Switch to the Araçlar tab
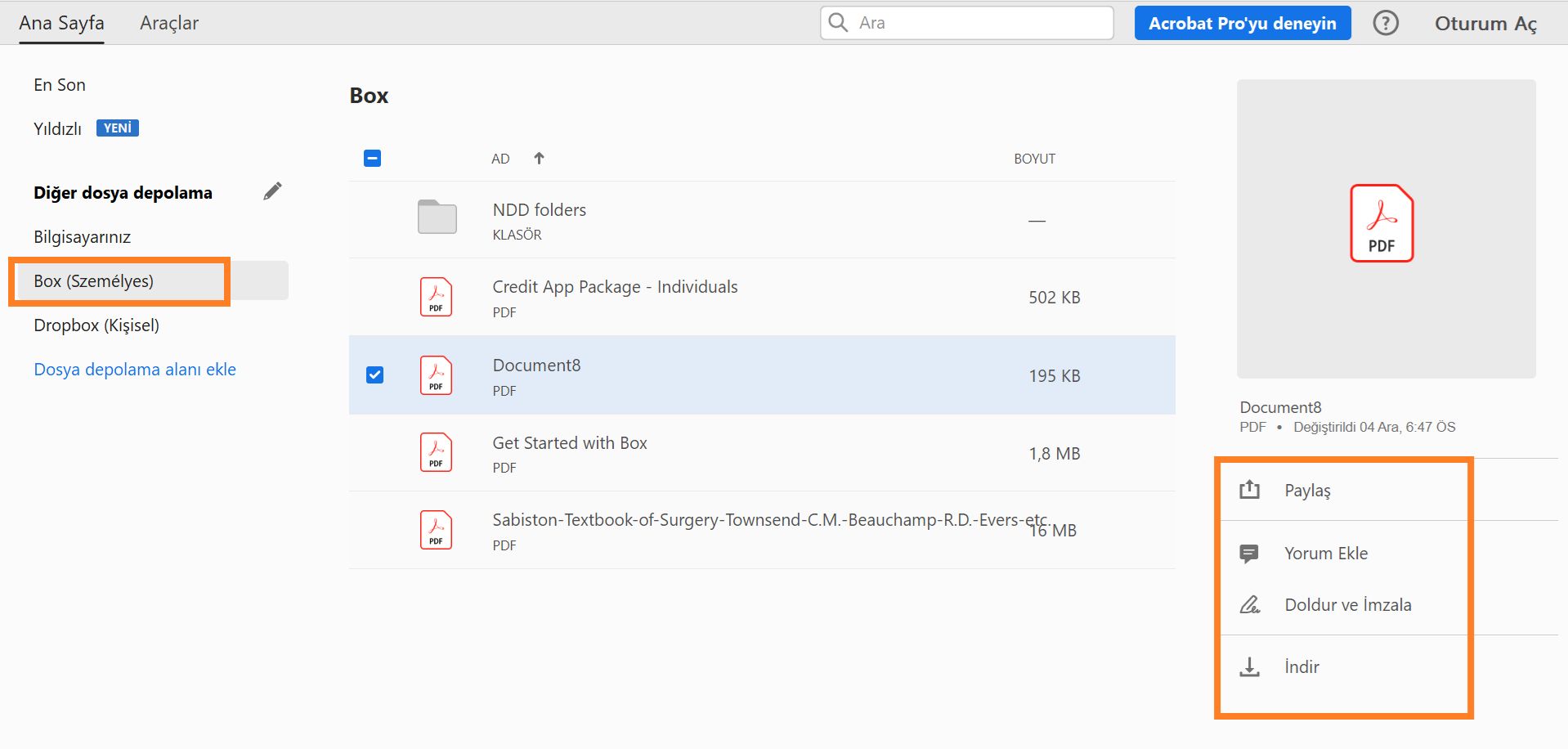The width and height of the screenshot is (1568, 749). pyautogui.click(x=169, y=23)
